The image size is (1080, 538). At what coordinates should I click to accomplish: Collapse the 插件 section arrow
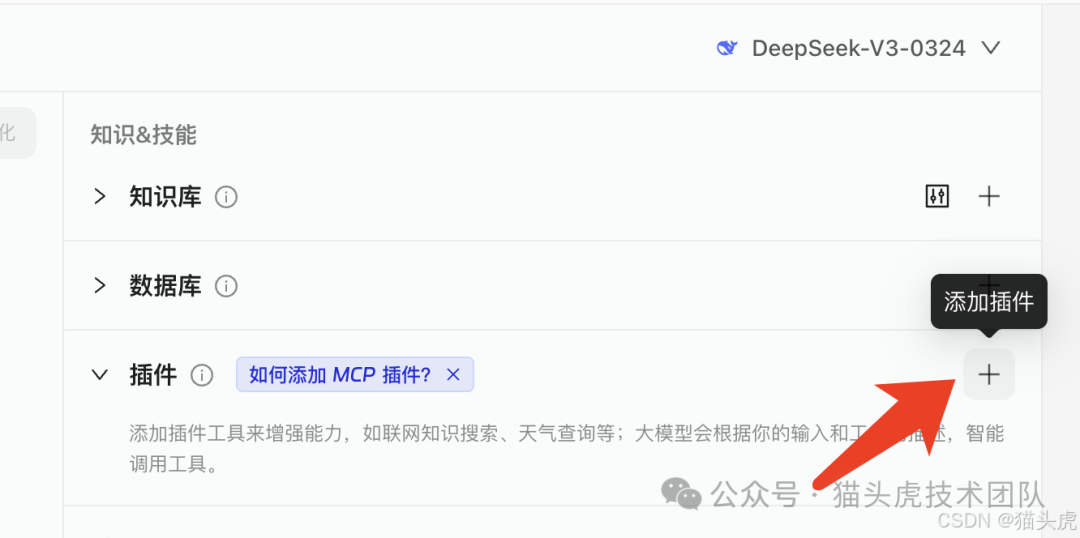coord(101,375)
